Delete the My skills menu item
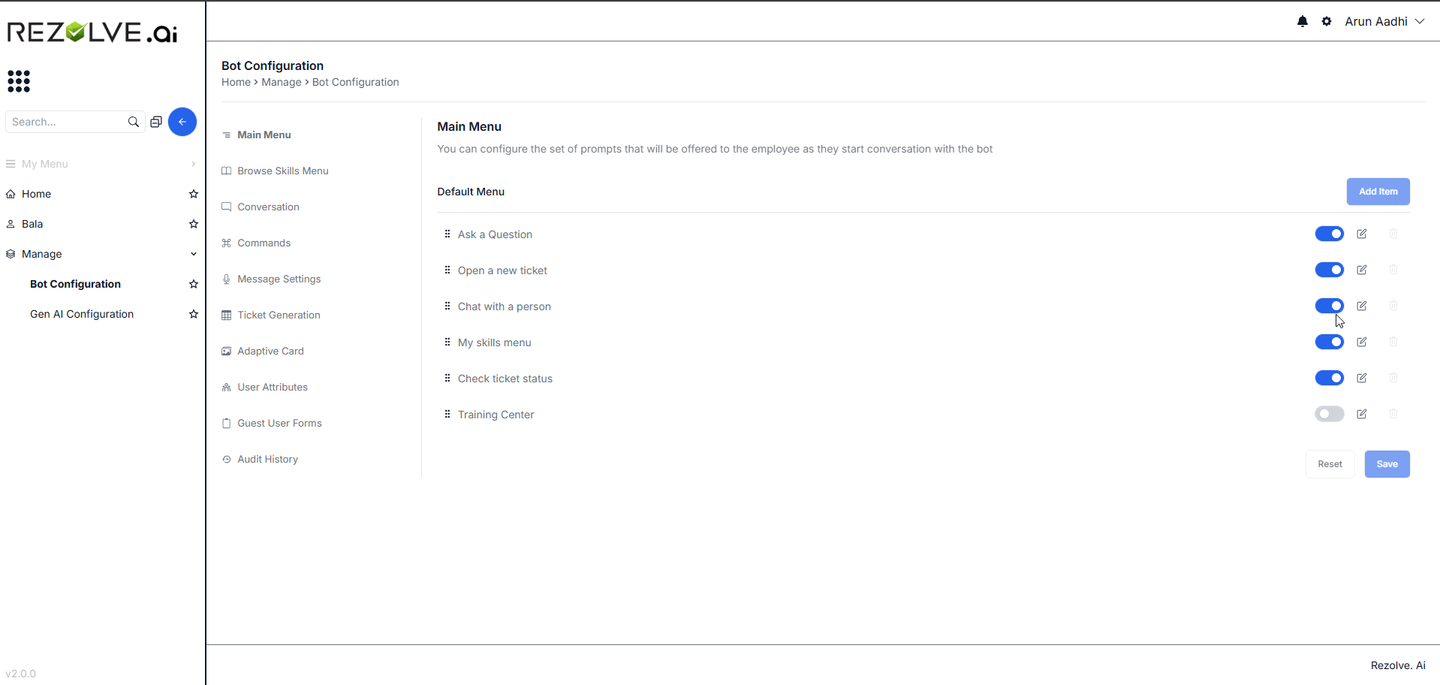 coord(1393,342)
